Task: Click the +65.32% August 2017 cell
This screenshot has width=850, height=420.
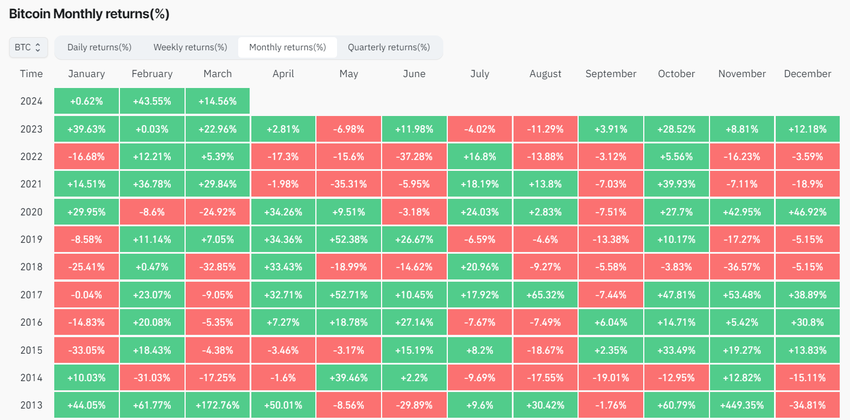Action: point(545,295)
